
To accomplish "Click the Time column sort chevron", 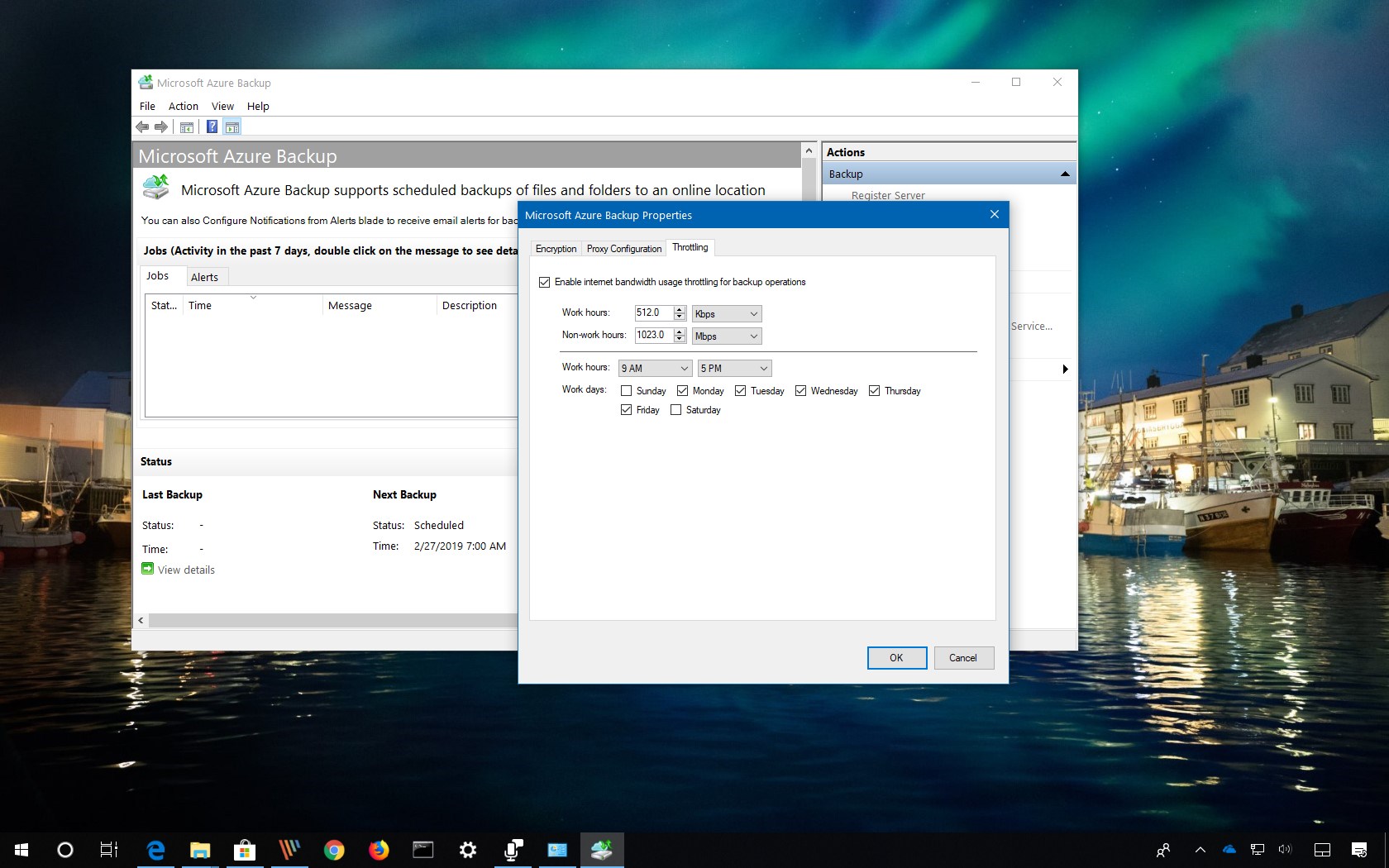I will tap(253, 297).
